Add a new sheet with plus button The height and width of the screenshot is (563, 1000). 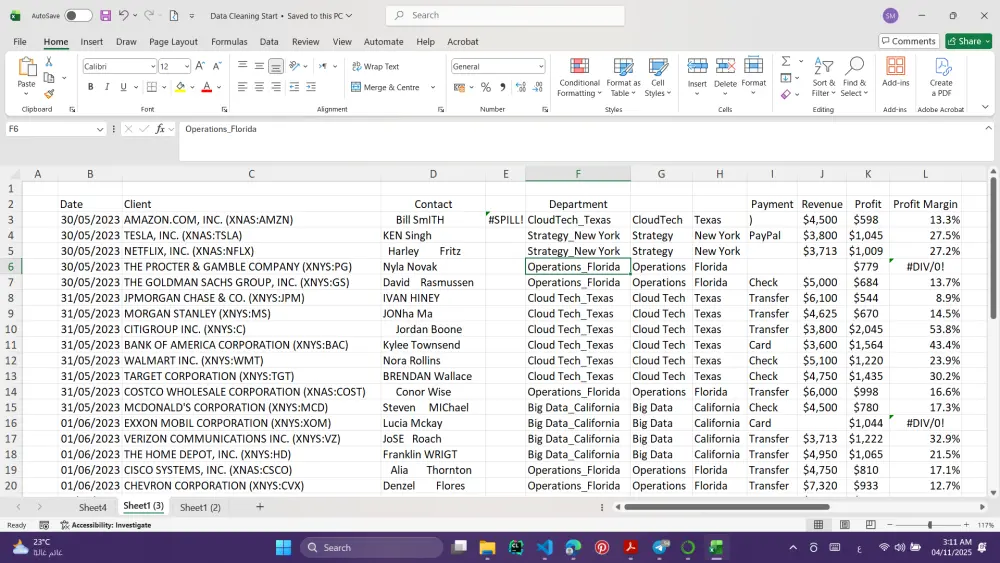[x=260, y=507]
